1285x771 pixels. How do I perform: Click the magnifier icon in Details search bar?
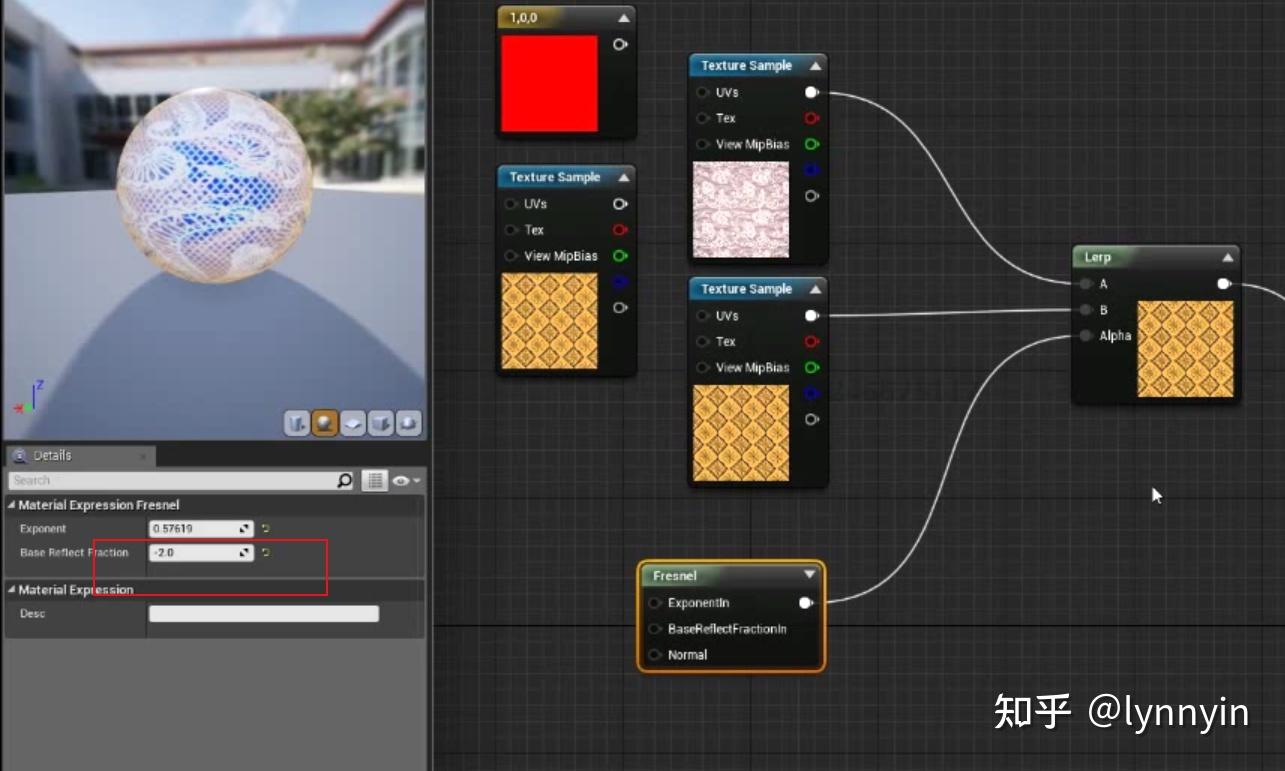click(x=345, y=481)
